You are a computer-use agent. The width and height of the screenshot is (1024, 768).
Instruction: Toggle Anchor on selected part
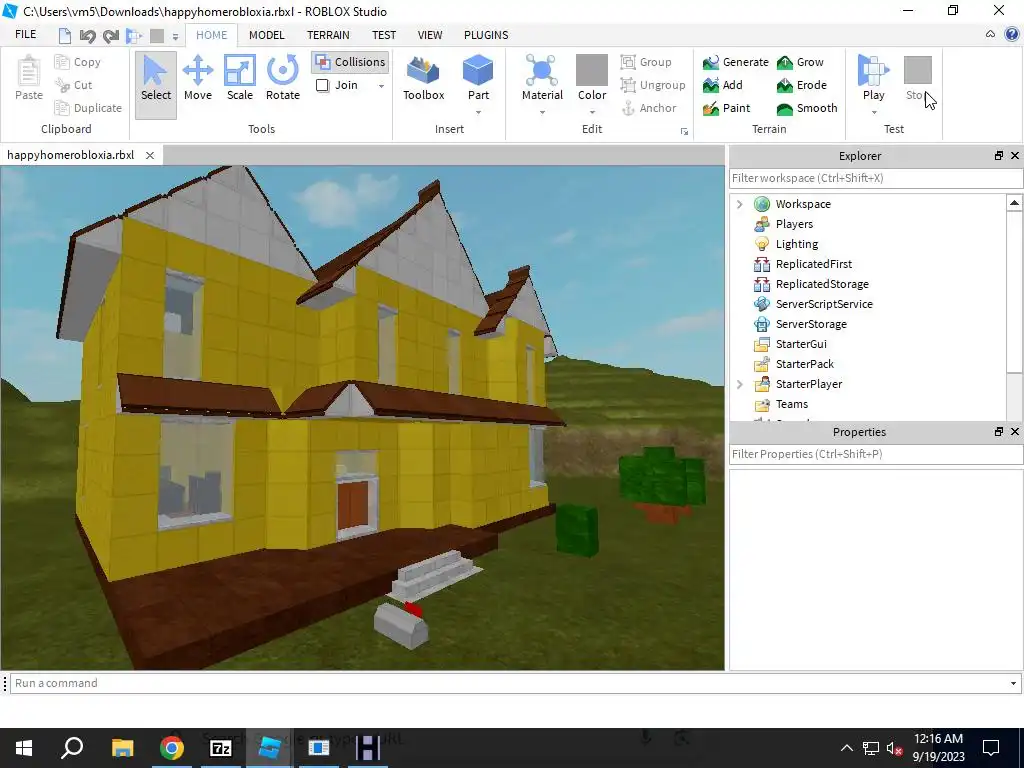[648, 108]
